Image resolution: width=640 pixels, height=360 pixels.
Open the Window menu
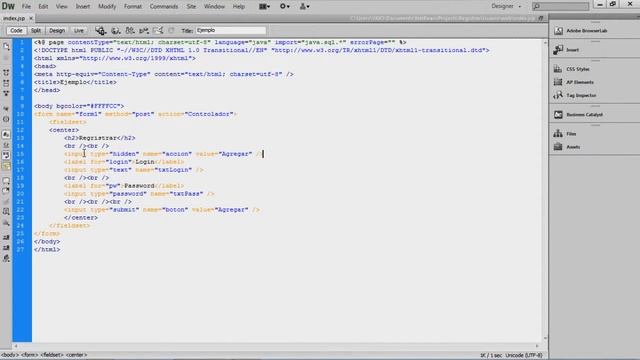[214, 7]
